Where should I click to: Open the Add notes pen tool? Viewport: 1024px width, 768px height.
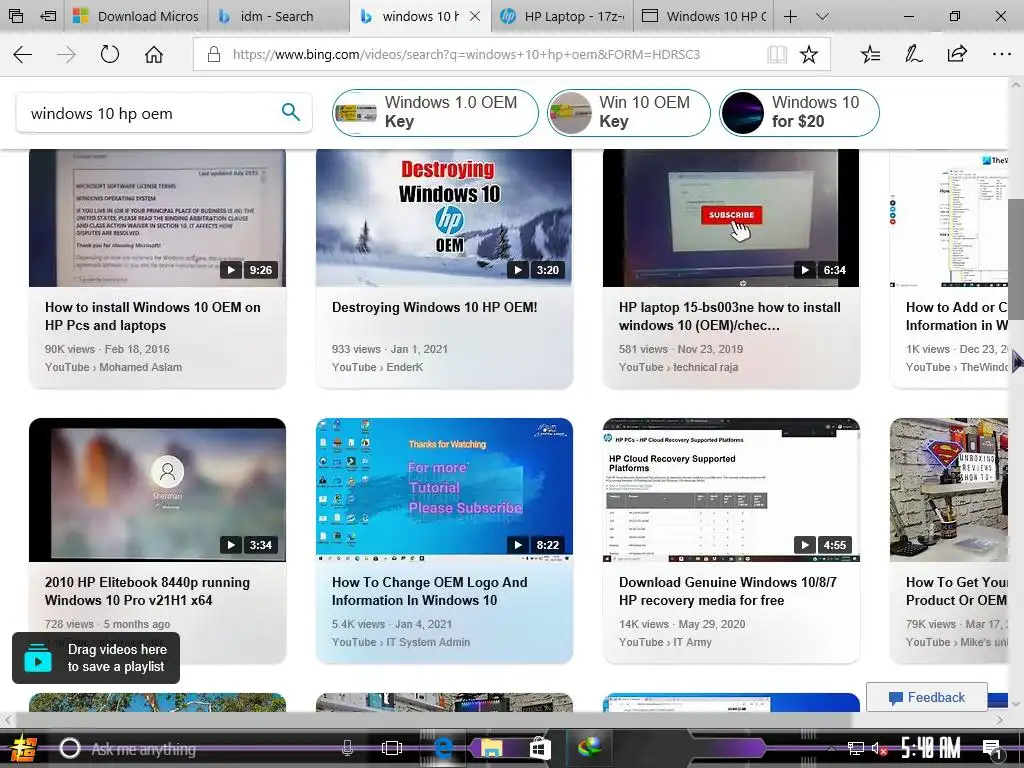coord(914,54)
